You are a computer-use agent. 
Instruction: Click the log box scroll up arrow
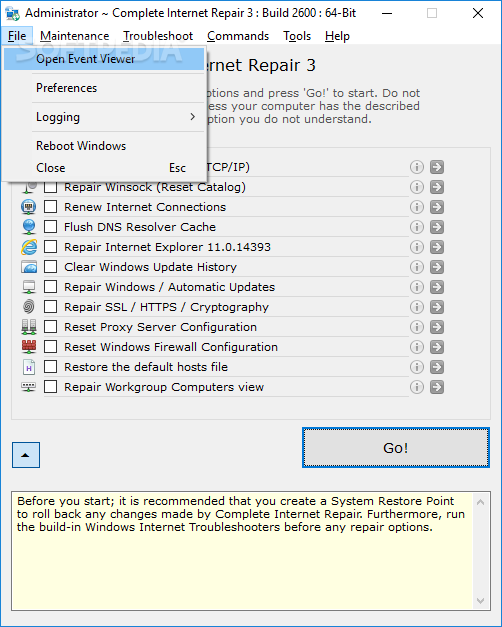(480, 502)
